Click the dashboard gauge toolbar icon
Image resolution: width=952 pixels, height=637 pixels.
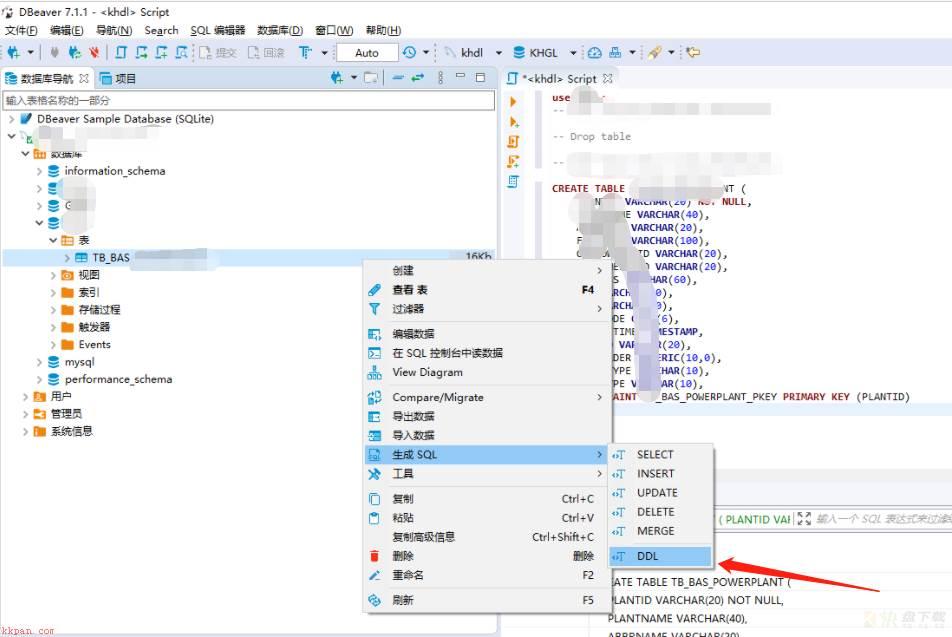(x=594, y=53)
